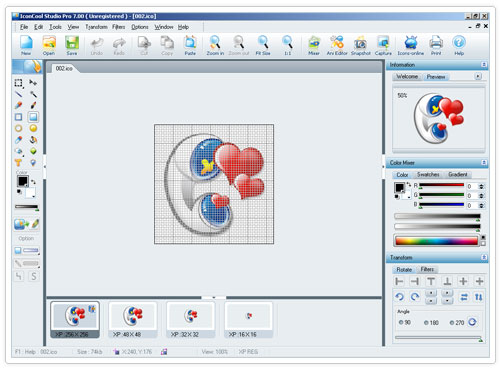The width and height of the screenshot is (500, 370).
Task: Select the 90 degree angle radio button
Action: pyautogui.click(x=401, y=322)
